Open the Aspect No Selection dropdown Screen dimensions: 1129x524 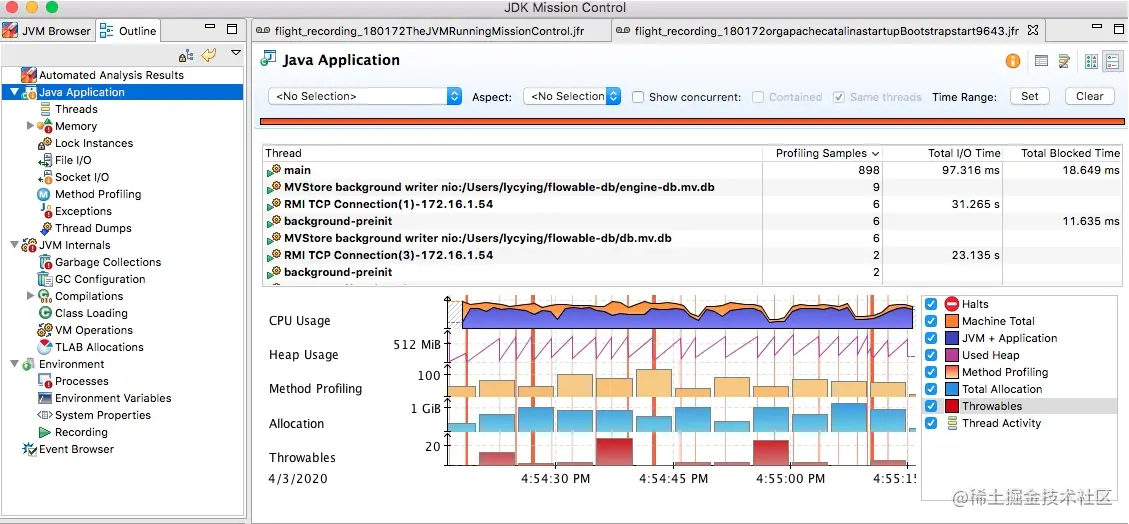pos(572,96)
